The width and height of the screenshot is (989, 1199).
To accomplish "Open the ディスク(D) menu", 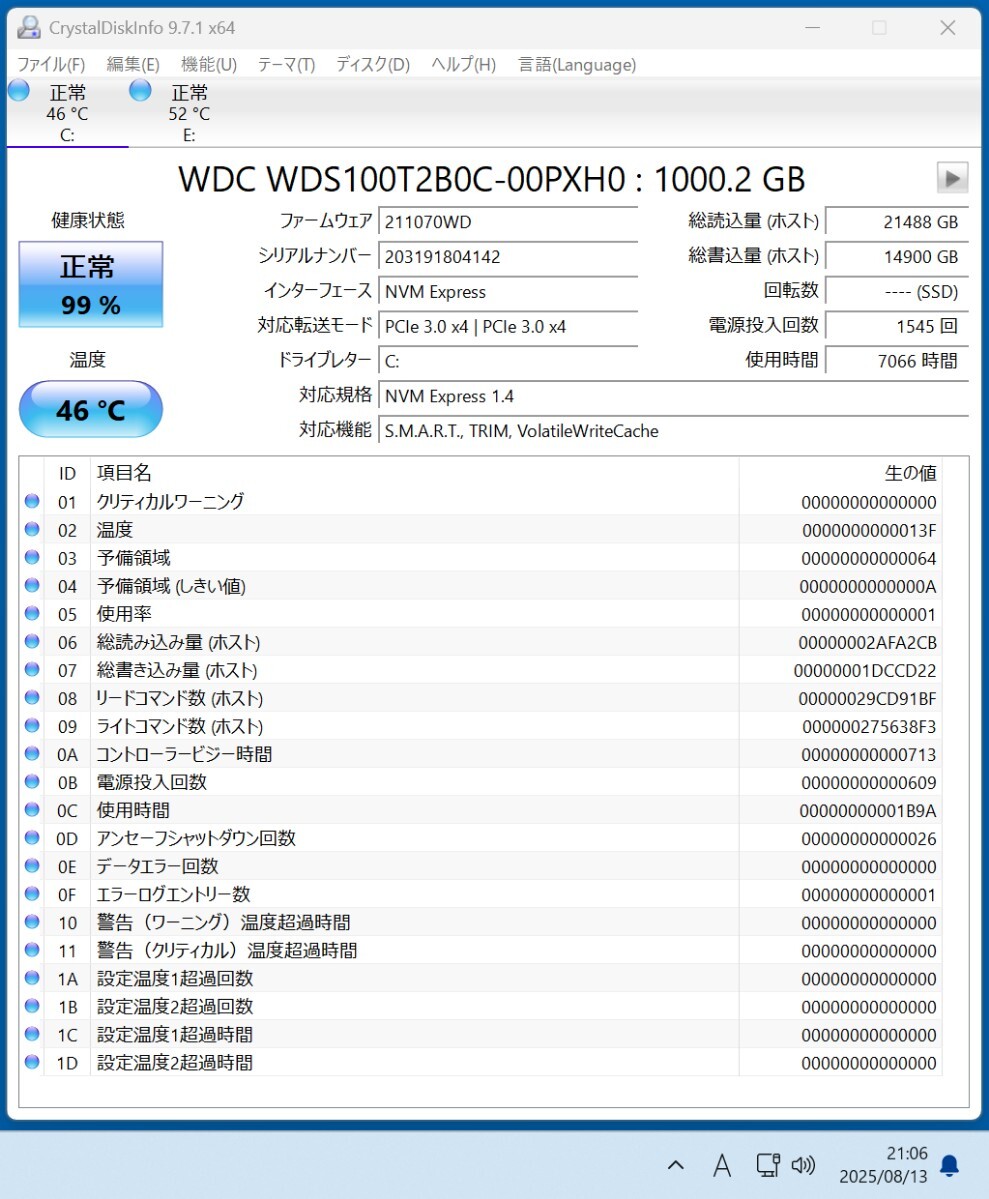I will [373, 65].
